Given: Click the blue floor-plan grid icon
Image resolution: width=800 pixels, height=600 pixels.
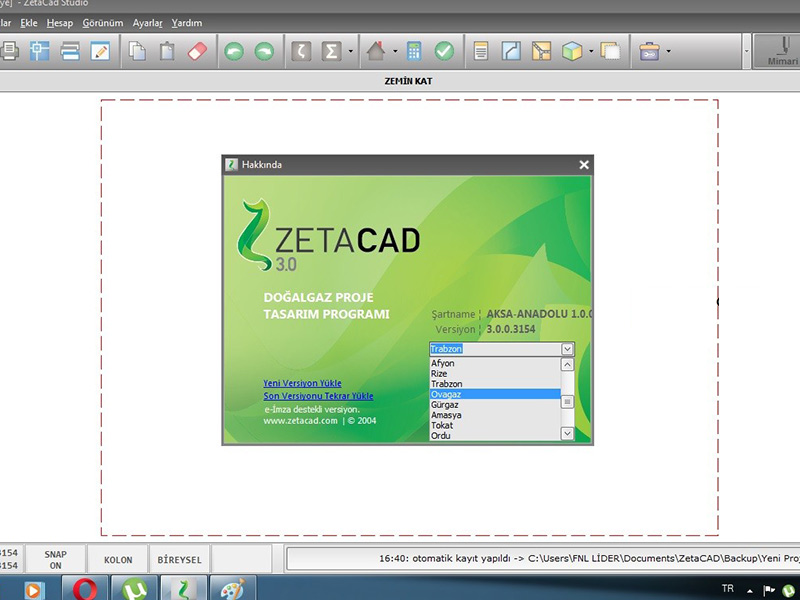Looking at the screenshot, I should 40,51.
